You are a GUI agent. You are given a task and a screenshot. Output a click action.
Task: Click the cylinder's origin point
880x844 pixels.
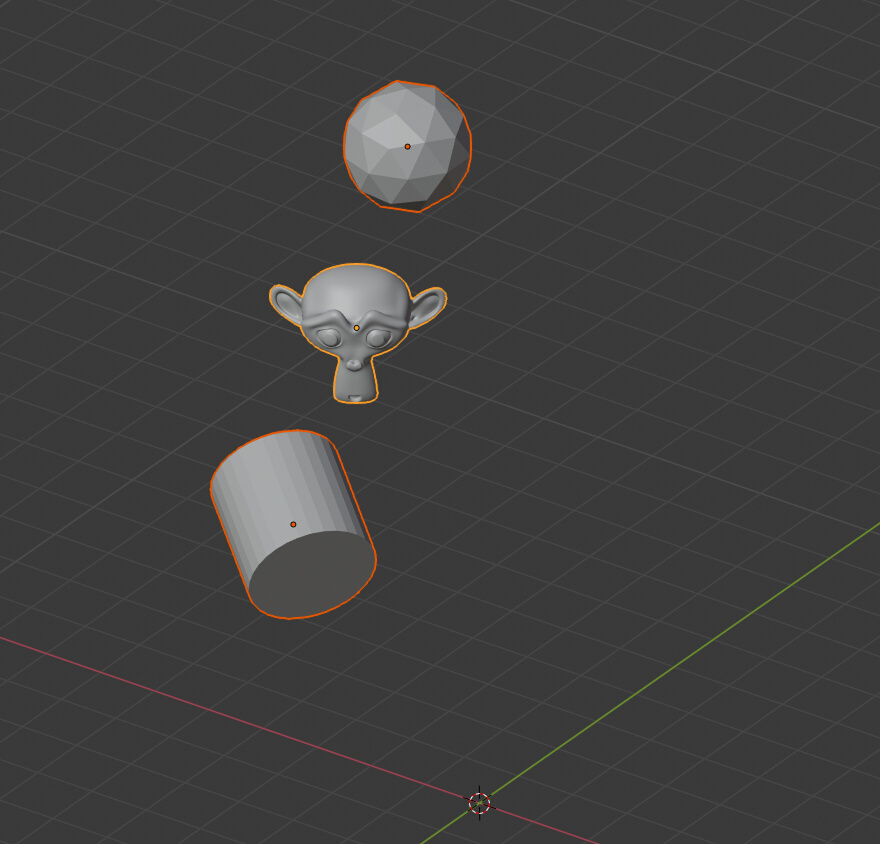(293, 522)
